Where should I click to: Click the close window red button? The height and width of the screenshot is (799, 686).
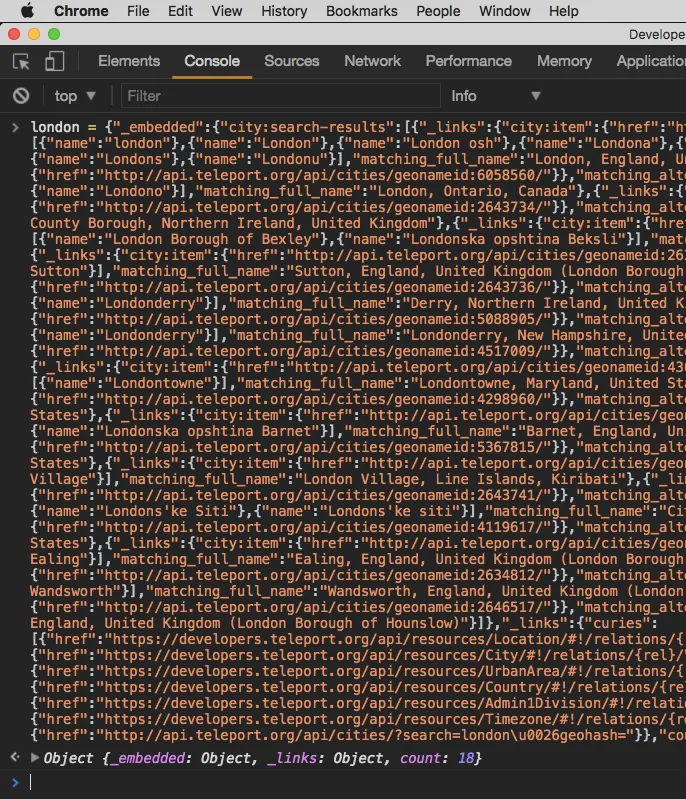click(14, 34)
